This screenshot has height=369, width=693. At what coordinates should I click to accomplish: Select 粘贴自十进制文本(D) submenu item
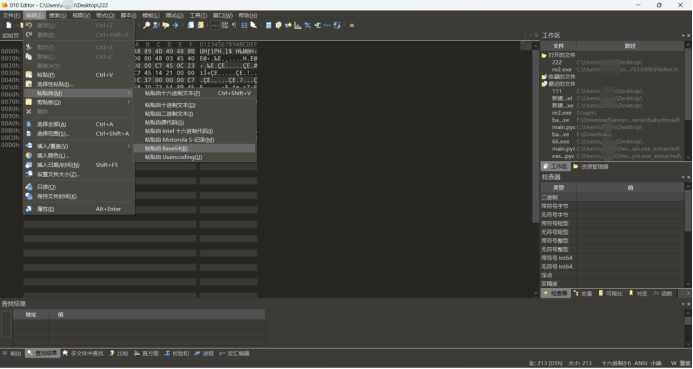[194, 105]
